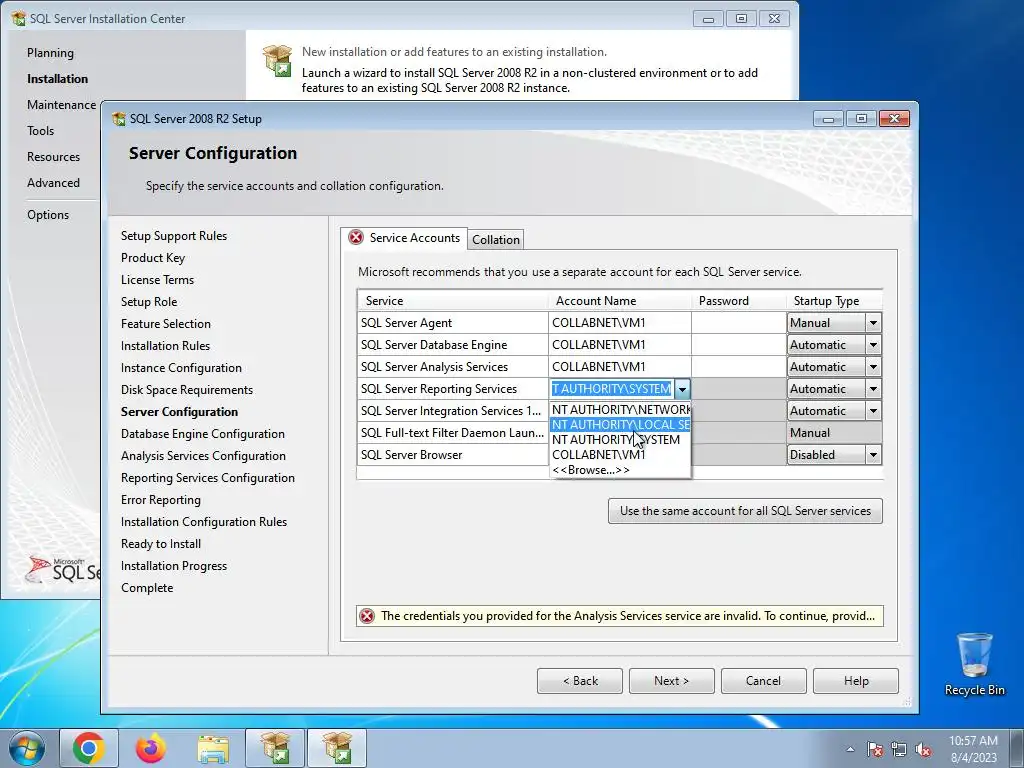Image resolution: width=1024 pixels, height=768 pixels.
Task: Click error icon on Service Accounts tab
Action: click(x=356, y=237)
